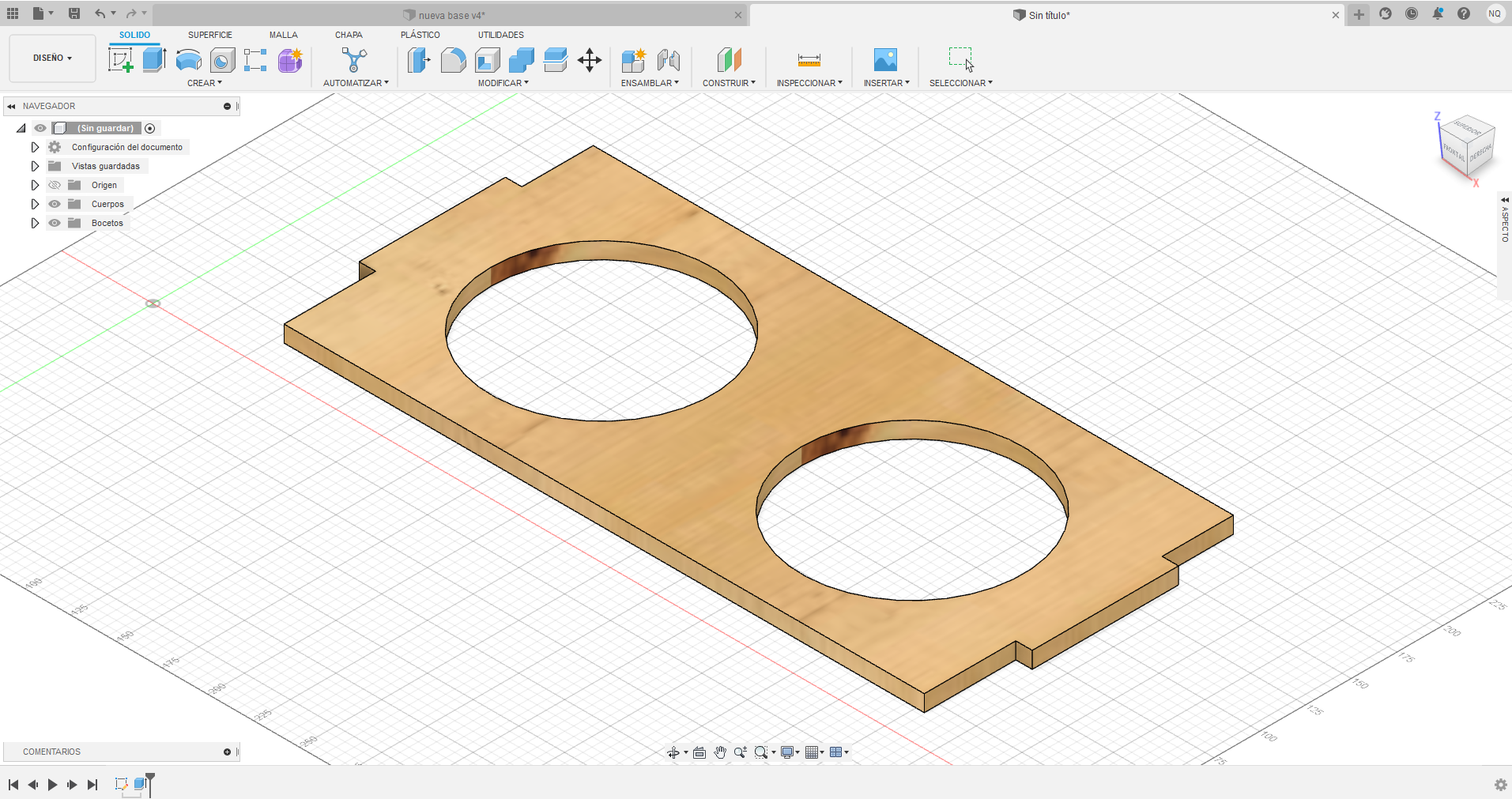
Task: Open the SELECCIONAR dropdown menu
Action: 960,83
